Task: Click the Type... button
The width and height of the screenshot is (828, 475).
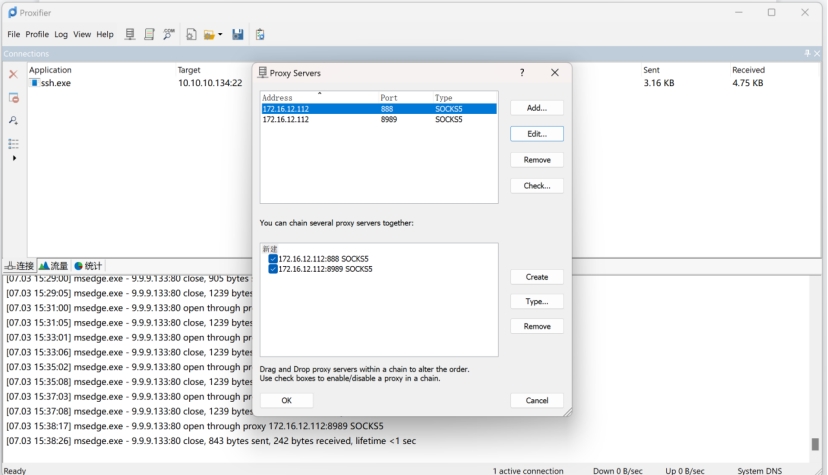Action: pyautogui.click(x=537, y=301)
